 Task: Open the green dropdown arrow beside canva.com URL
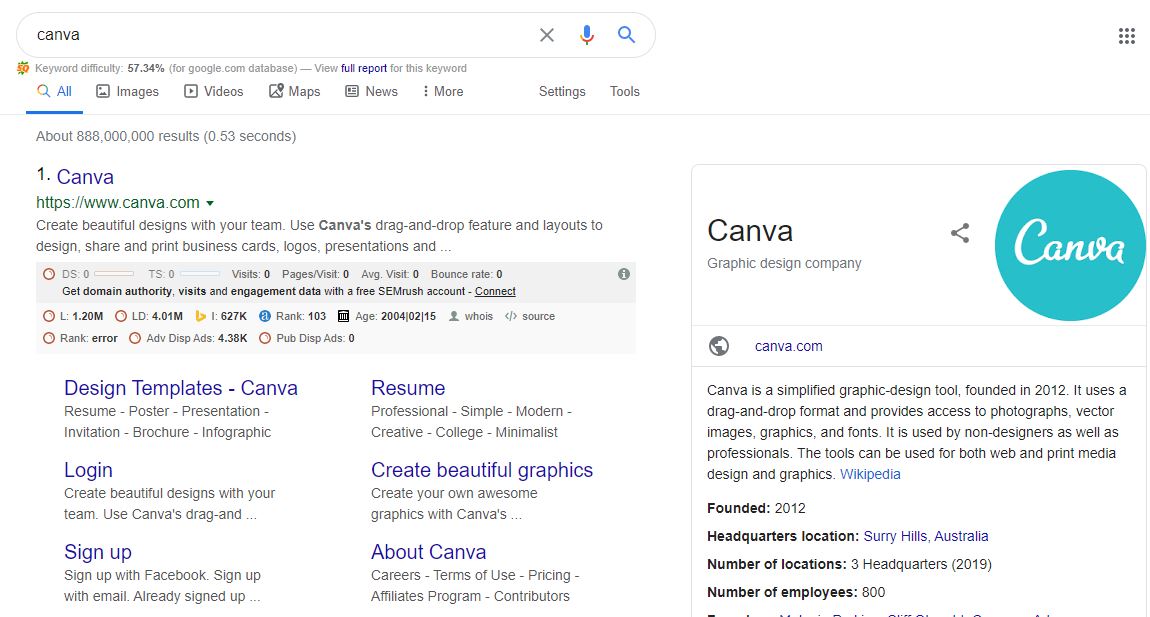click(x=210, y=202)
